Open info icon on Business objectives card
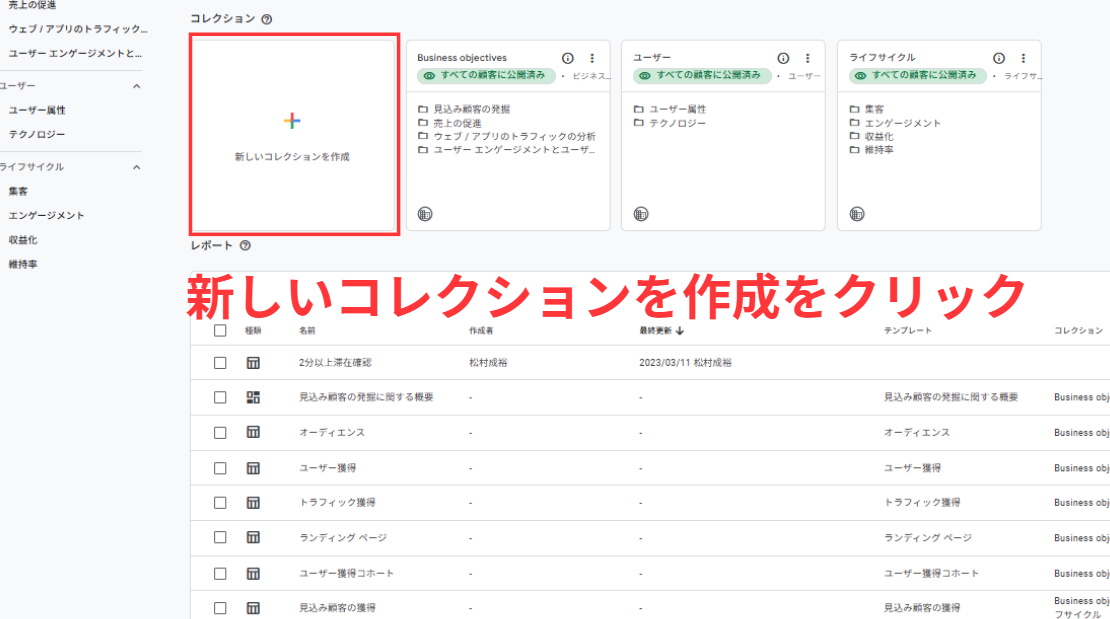 click(x=568, y=58)
